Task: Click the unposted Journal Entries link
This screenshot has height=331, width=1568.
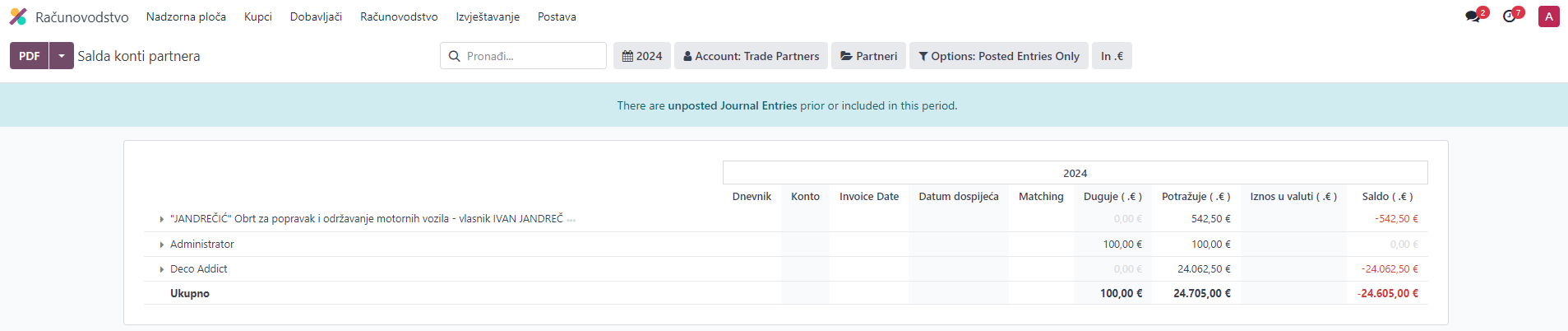Action: click(732, 105)
